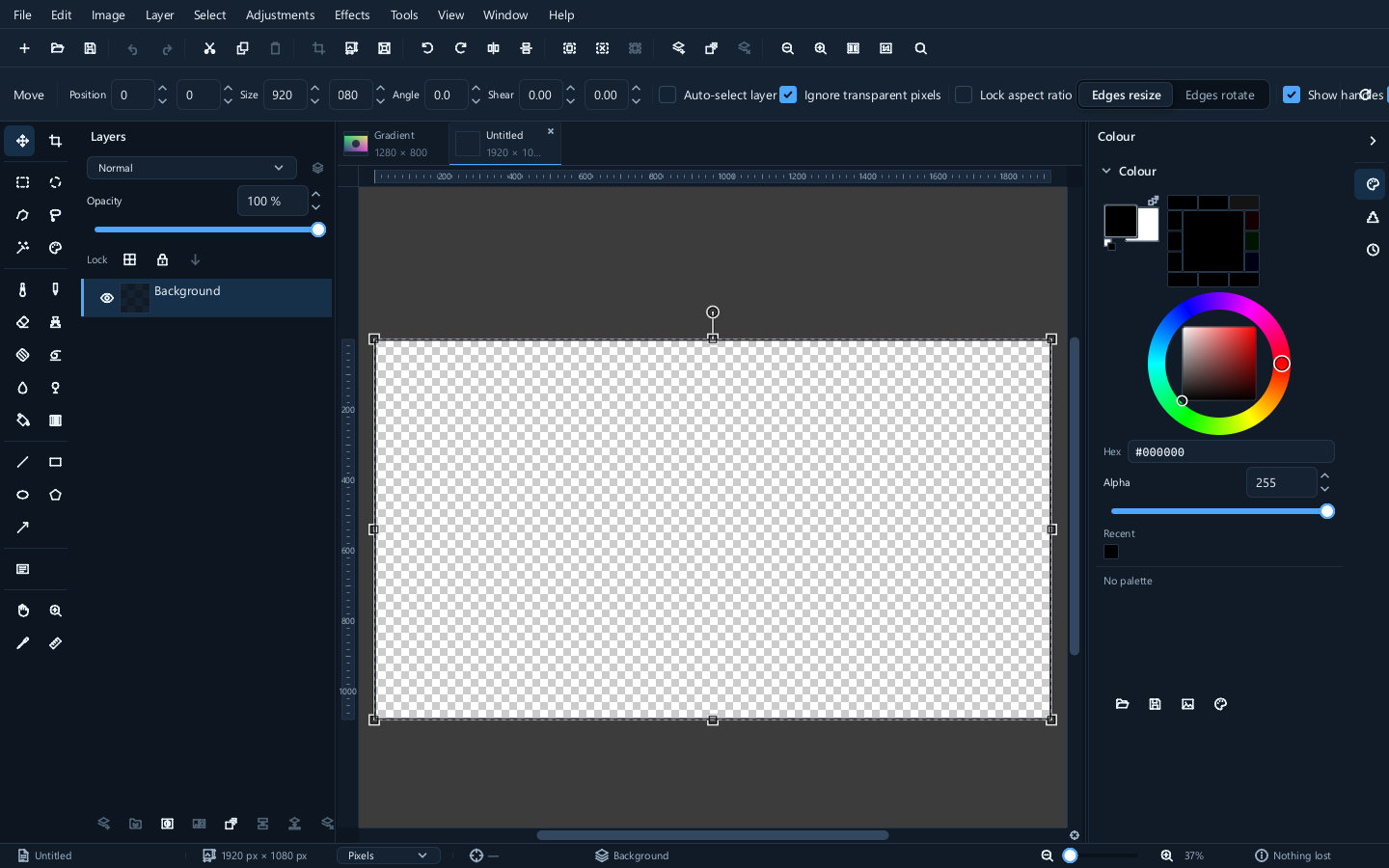Collapse the Colour panel with right chevron

click(1373, 141)
